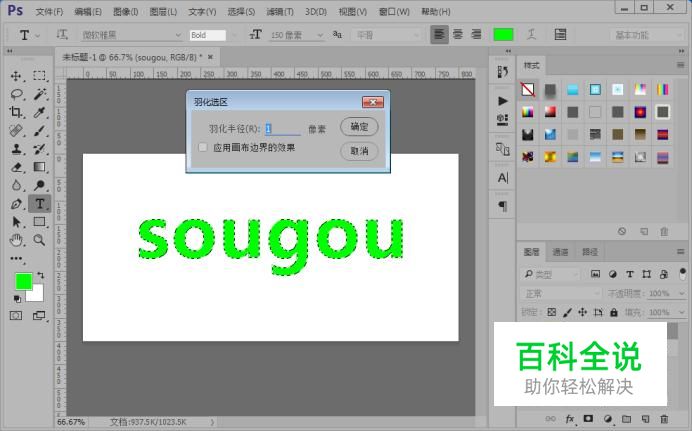
Task: Select the Clone Stamp tool
Action: (x=16, y=149)
